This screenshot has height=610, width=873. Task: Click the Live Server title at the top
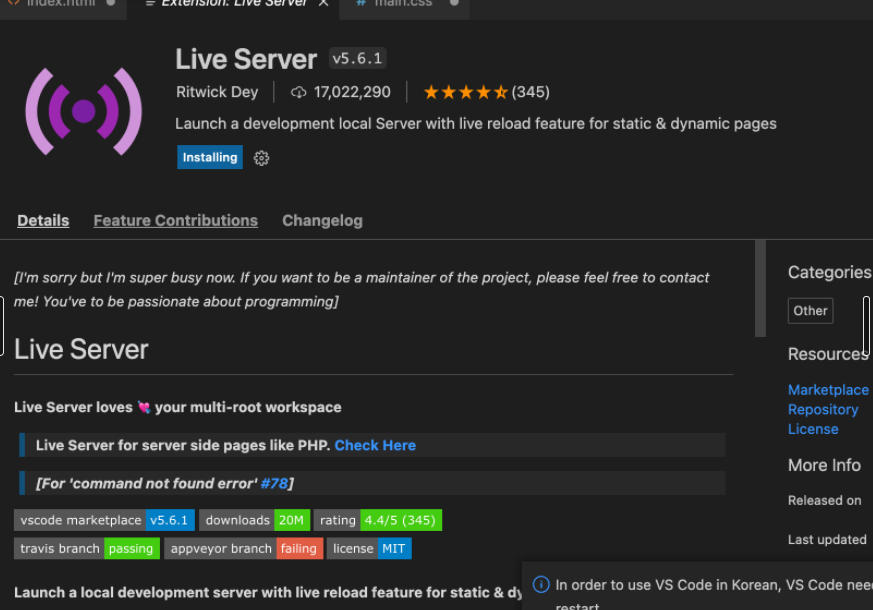(246, 60)
